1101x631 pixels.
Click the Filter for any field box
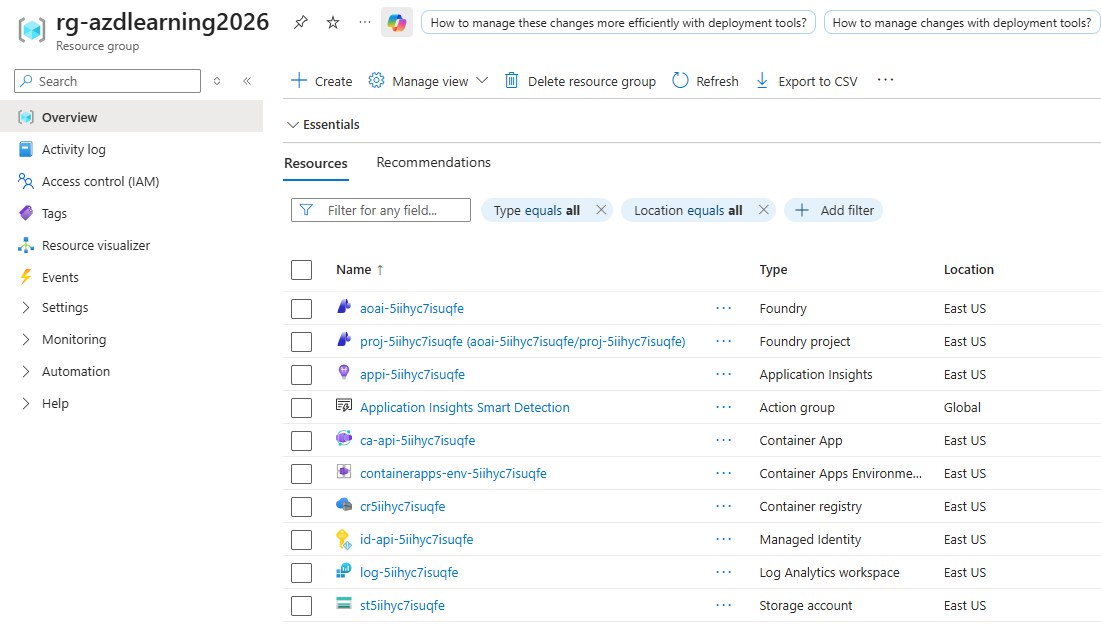(x=381, y=210)
